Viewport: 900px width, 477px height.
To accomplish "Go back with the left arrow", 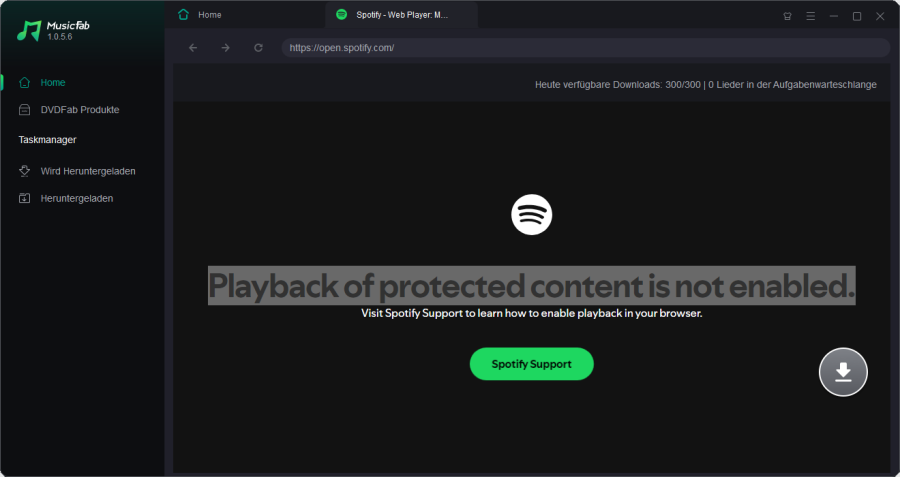I will pos(193,48).
